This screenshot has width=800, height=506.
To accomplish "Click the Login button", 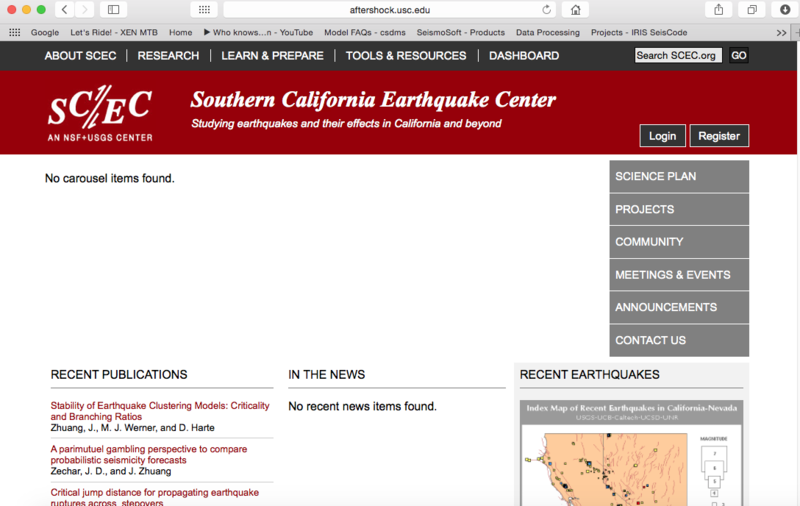I will (x=662, y=136).
